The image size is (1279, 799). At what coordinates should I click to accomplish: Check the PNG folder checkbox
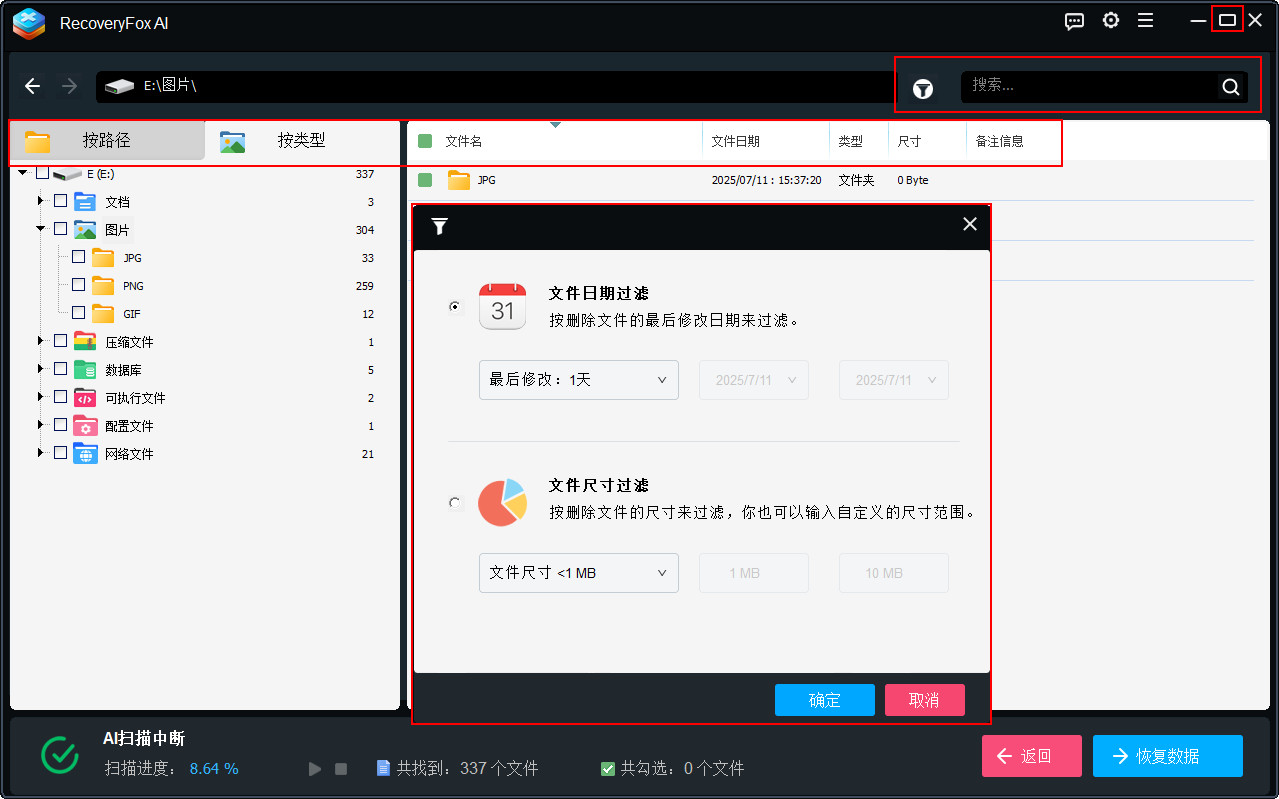[x=79, y=285]
